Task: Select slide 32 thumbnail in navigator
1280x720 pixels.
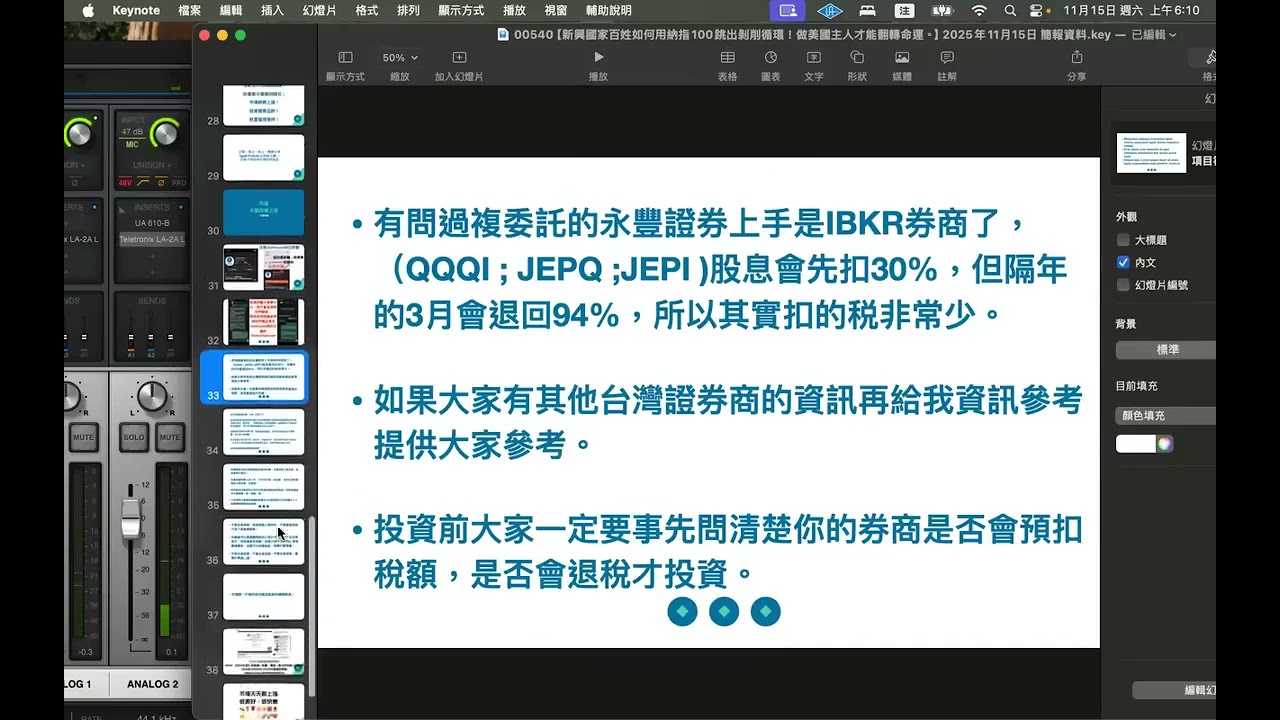Action: coord(264,322)
